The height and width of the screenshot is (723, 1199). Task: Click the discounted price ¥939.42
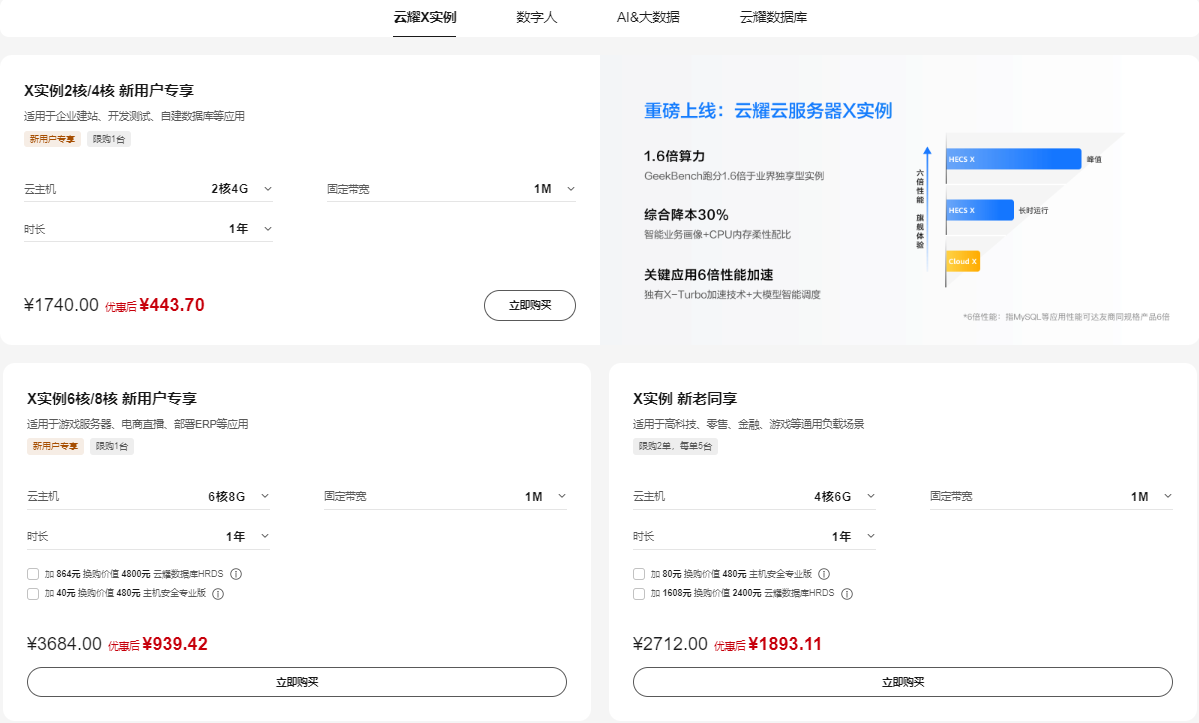[175, 644]
